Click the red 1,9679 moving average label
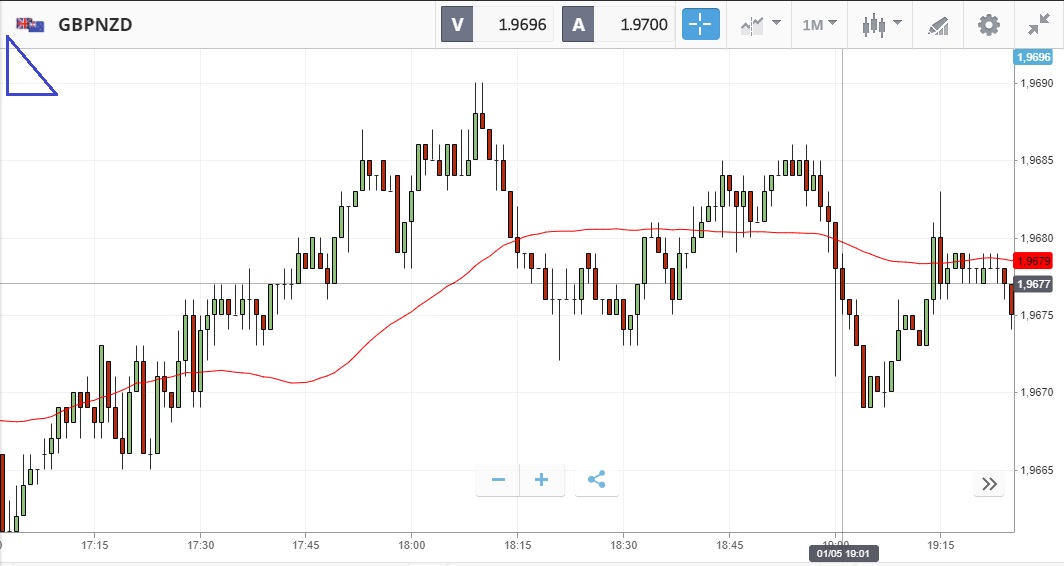The width and height of the screenshot is (1064, 566). coord(1031,261)
